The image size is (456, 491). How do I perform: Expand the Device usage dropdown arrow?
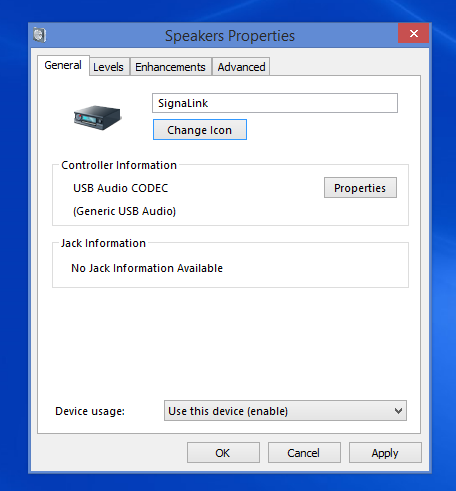pyautogui.click(x=398, y=411)
